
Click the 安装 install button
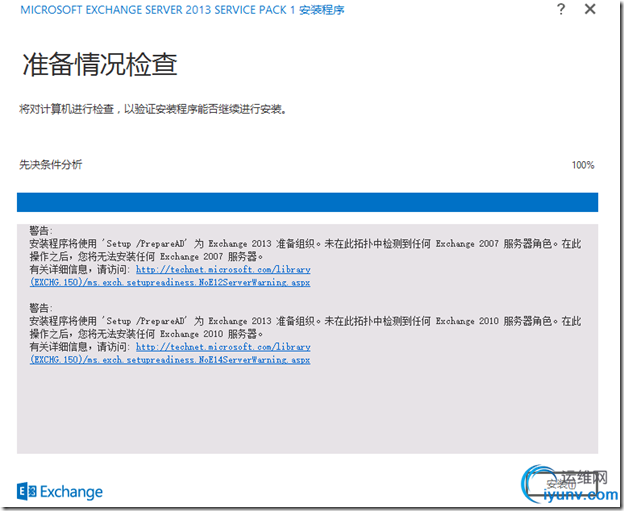pyautogui.click(x=562, y=484)
